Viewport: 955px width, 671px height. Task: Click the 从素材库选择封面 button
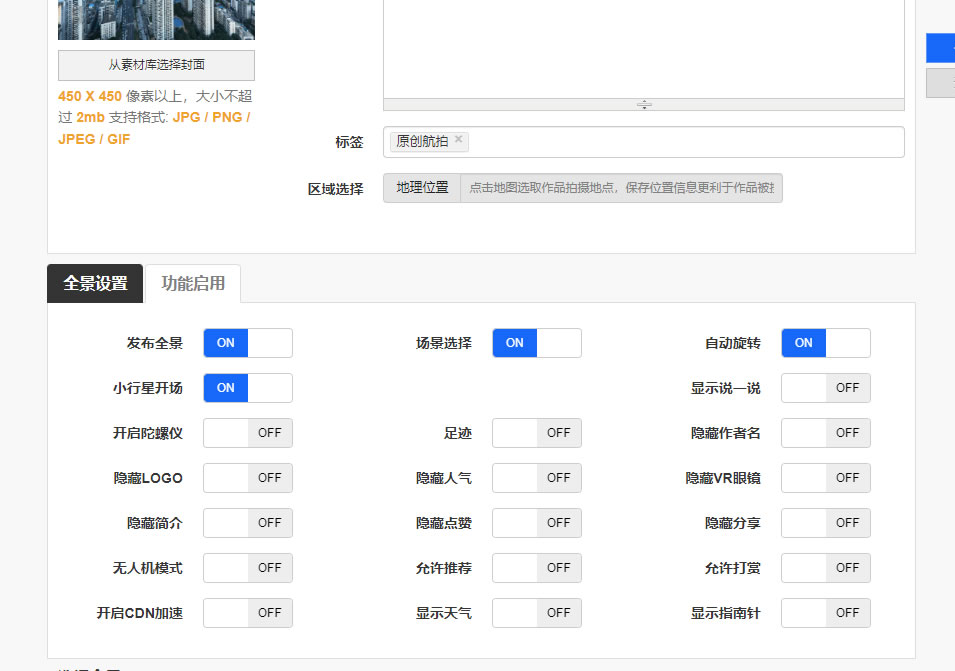coord(155,65)
